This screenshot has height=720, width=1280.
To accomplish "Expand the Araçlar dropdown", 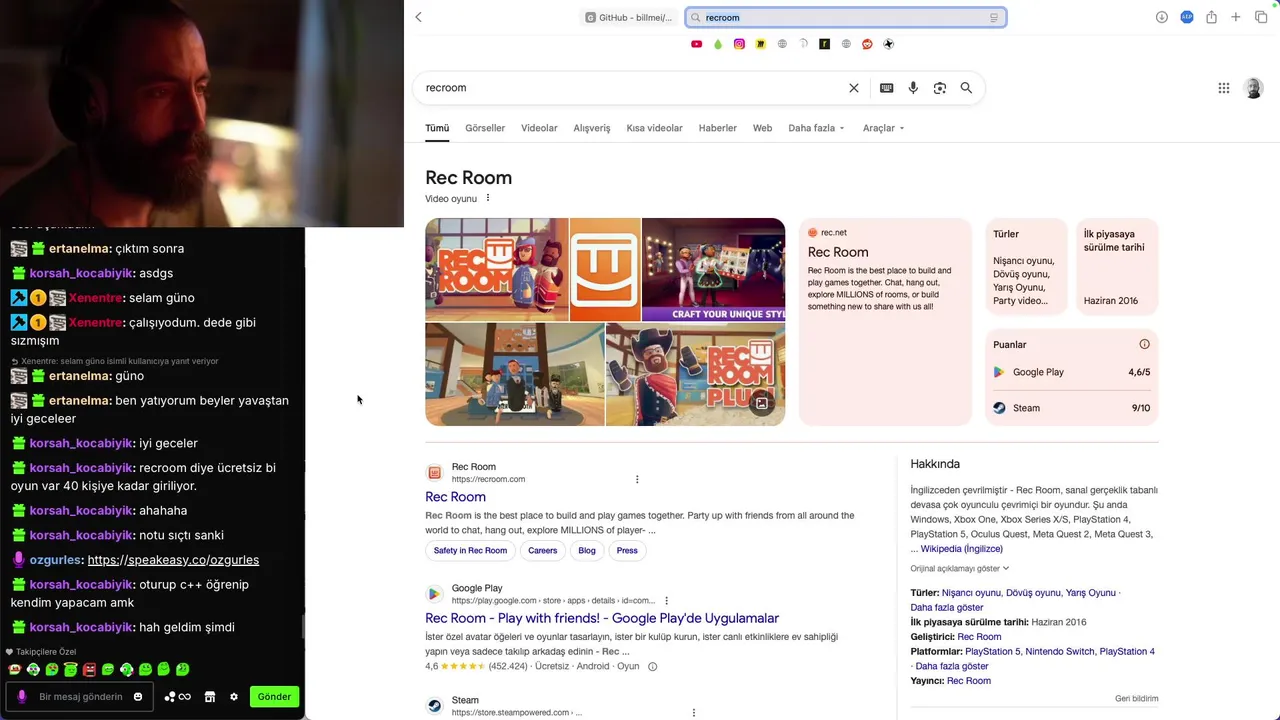I will [883, 128].
